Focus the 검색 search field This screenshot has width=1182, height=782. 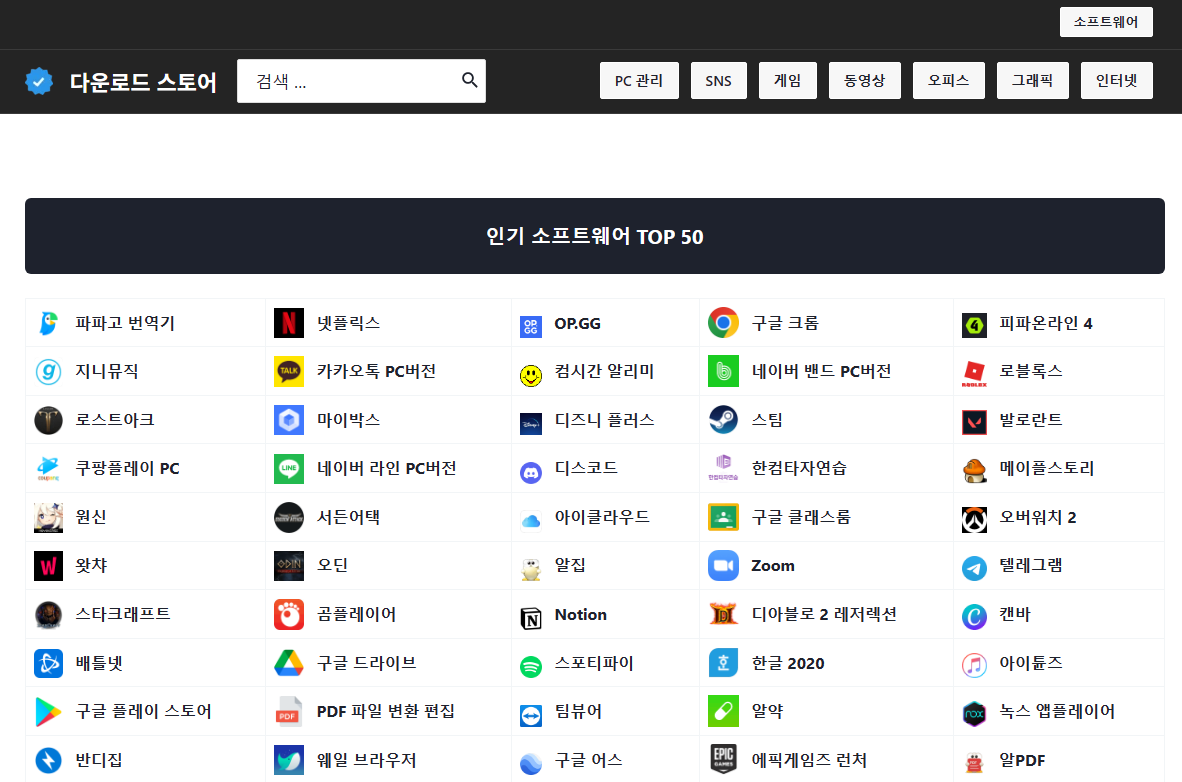click(x=361, y=81)
